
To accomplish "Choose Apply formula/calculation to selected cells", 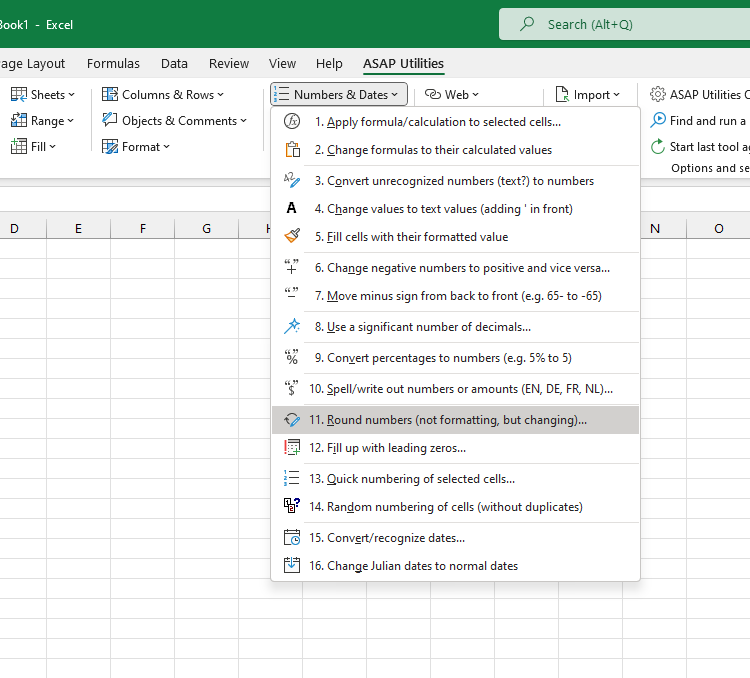I will click(455, 122).
